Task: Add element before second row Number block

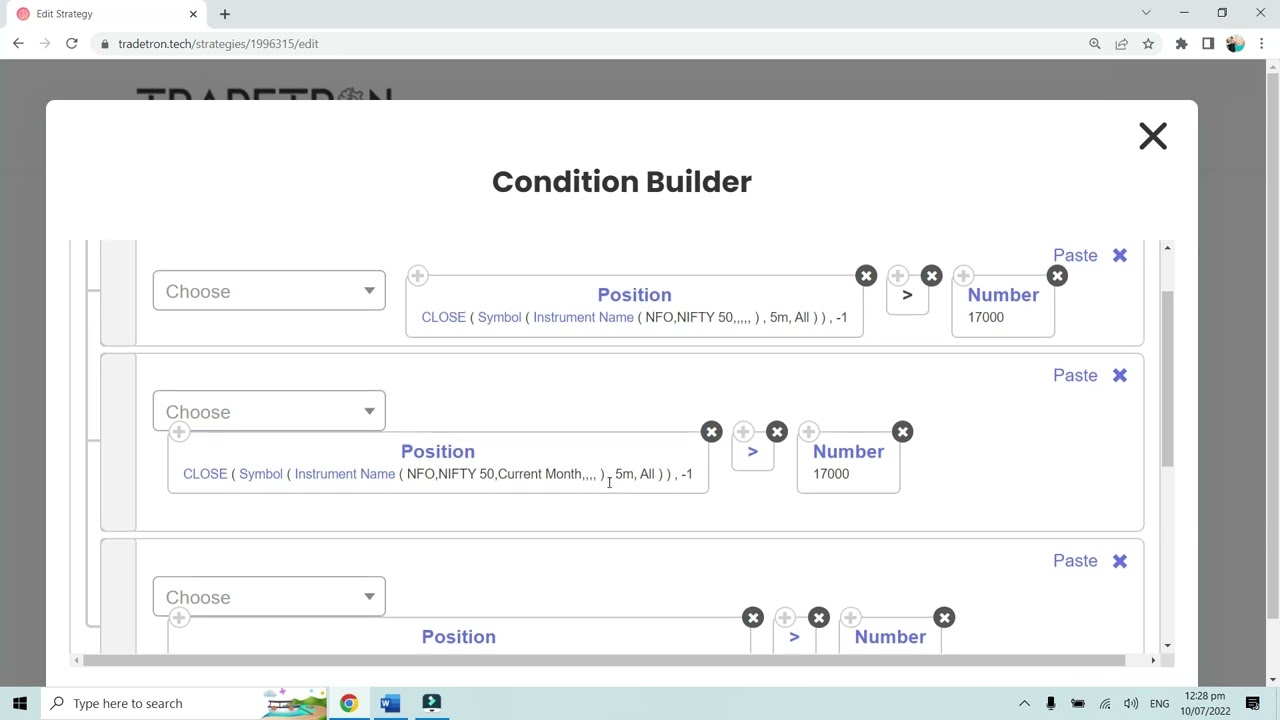Action: [x=808, y=432]
